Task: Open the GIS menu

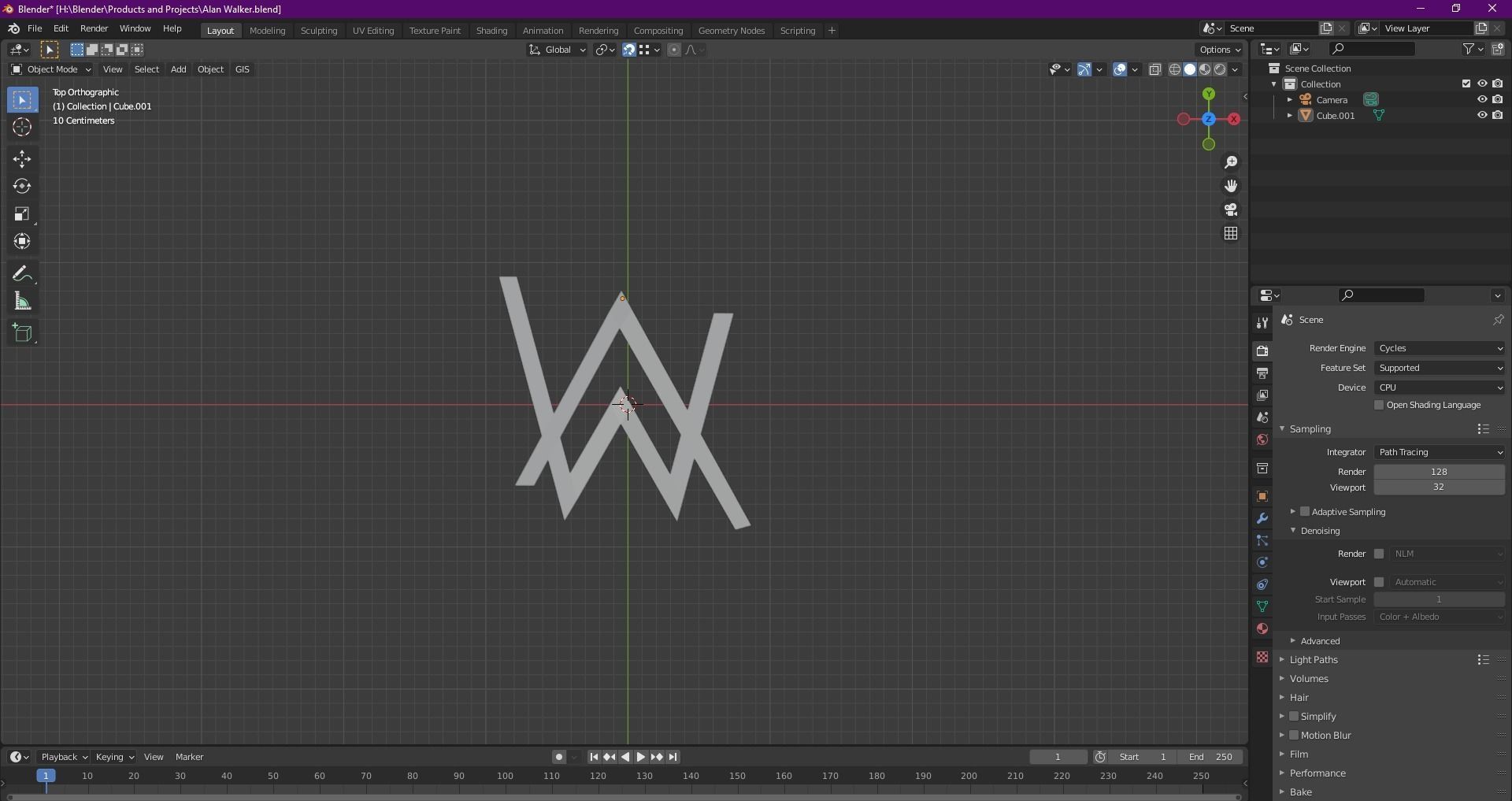Action: 242,69
